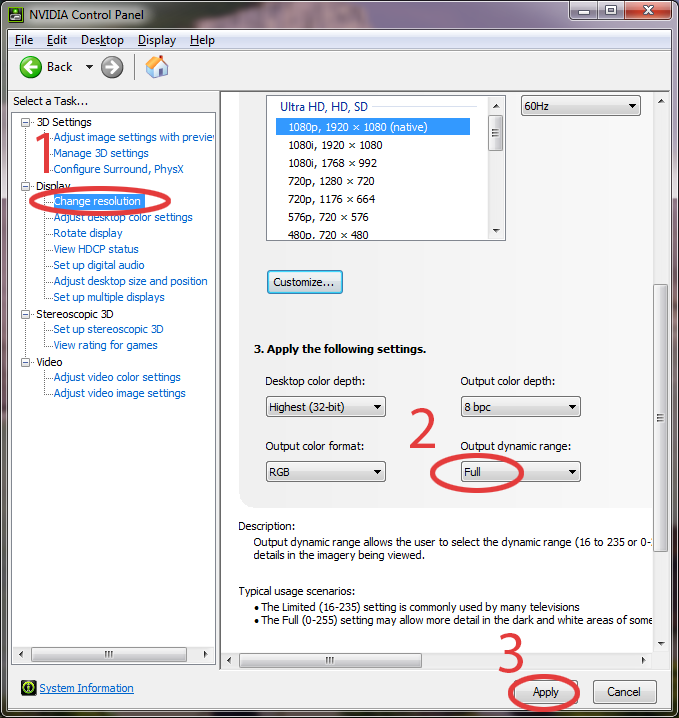Go to the Home house icon
679x718 pixels.
pos(157,67)
